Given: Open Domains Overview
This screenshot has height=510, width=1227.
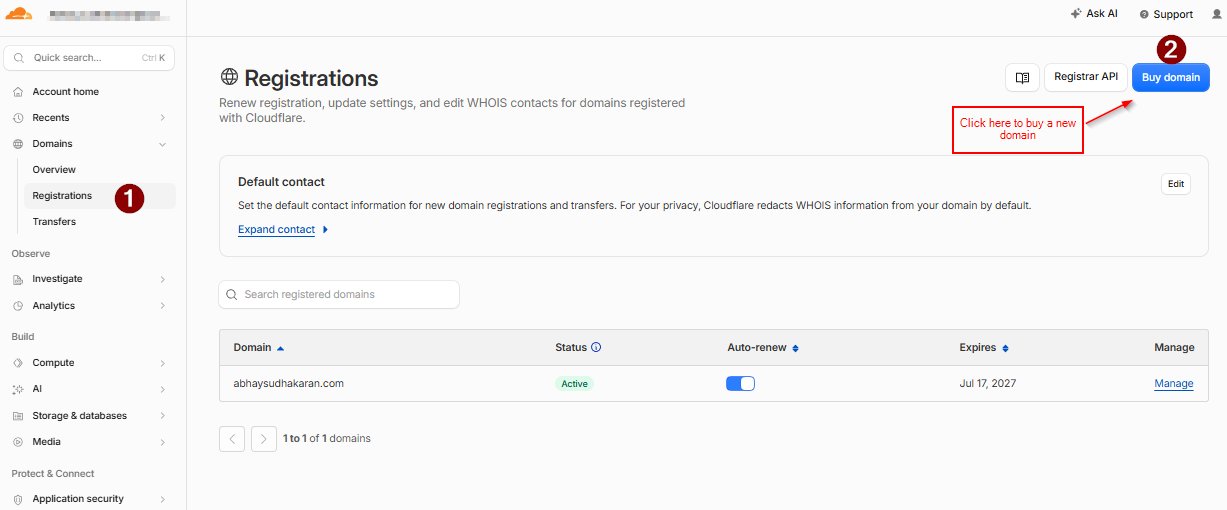Looking at the screenshot, I should 54,170.
